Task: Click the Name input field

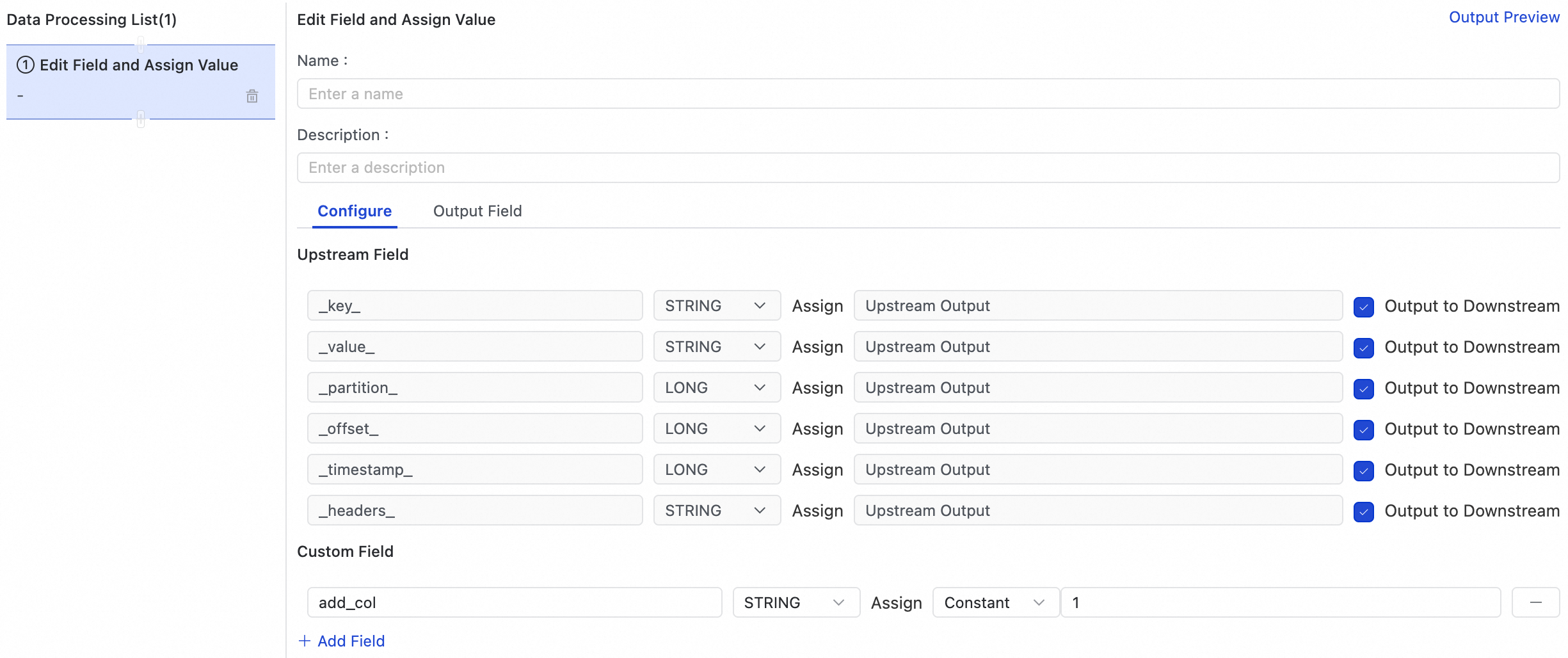Action: [927, 94]
